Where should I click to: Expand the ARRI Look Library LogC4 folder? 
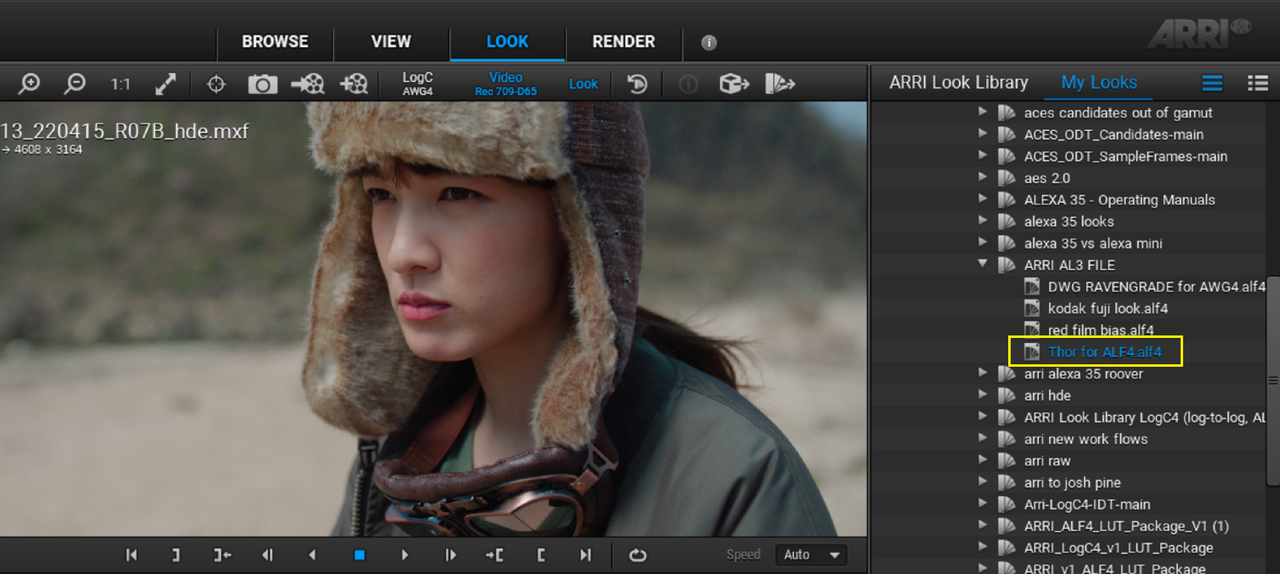(983, 418)
